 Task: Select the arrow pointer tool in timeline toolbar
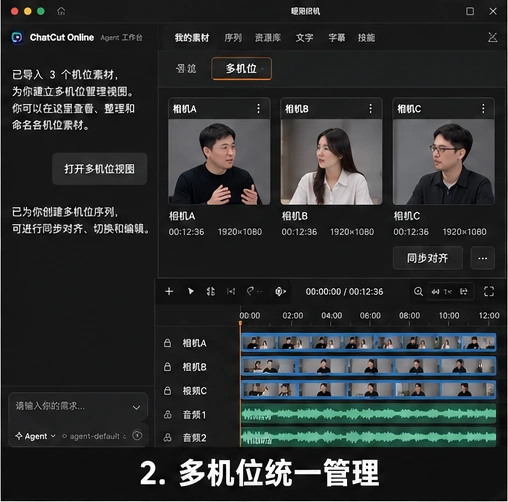click(190, 291)
